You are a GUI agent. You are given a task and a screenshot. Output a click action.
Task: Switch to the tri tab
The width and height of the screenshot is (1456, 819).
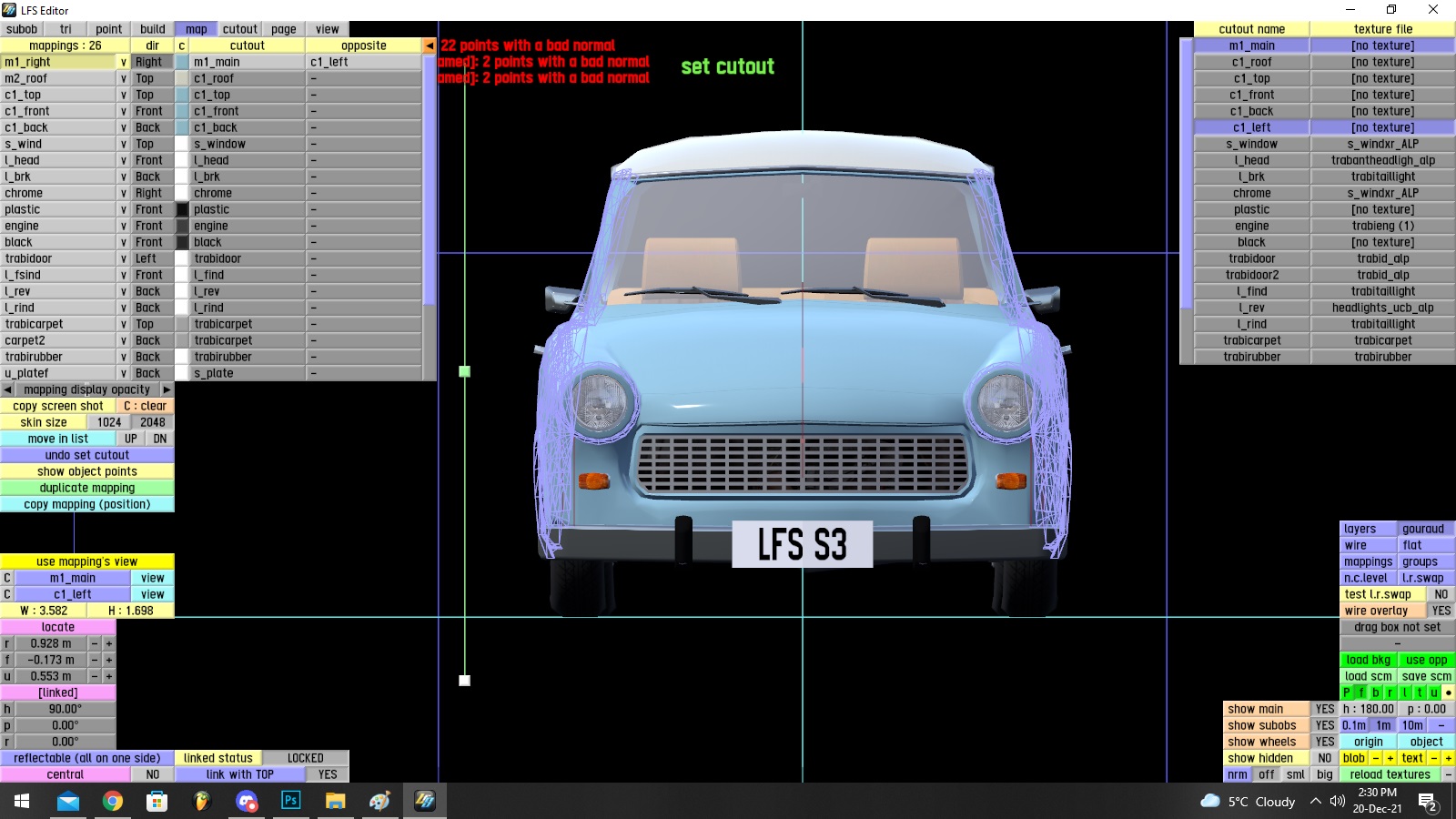[66, 29]
